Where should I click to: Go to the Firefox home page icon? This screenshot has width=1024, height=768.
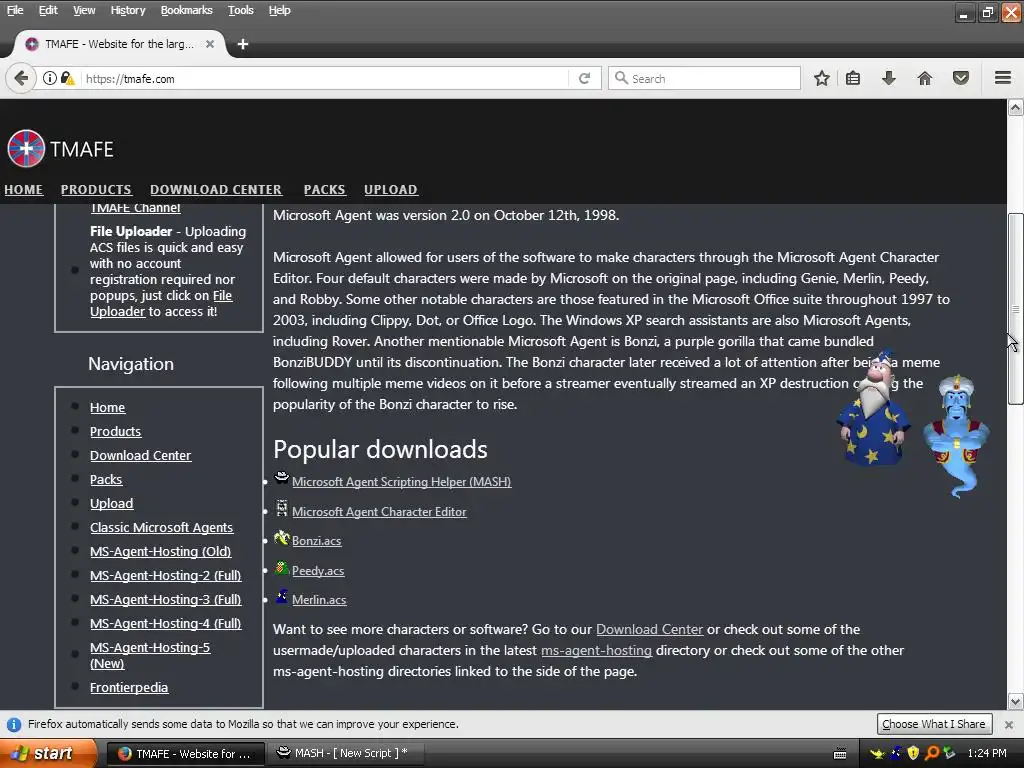(x=924, y=78)
